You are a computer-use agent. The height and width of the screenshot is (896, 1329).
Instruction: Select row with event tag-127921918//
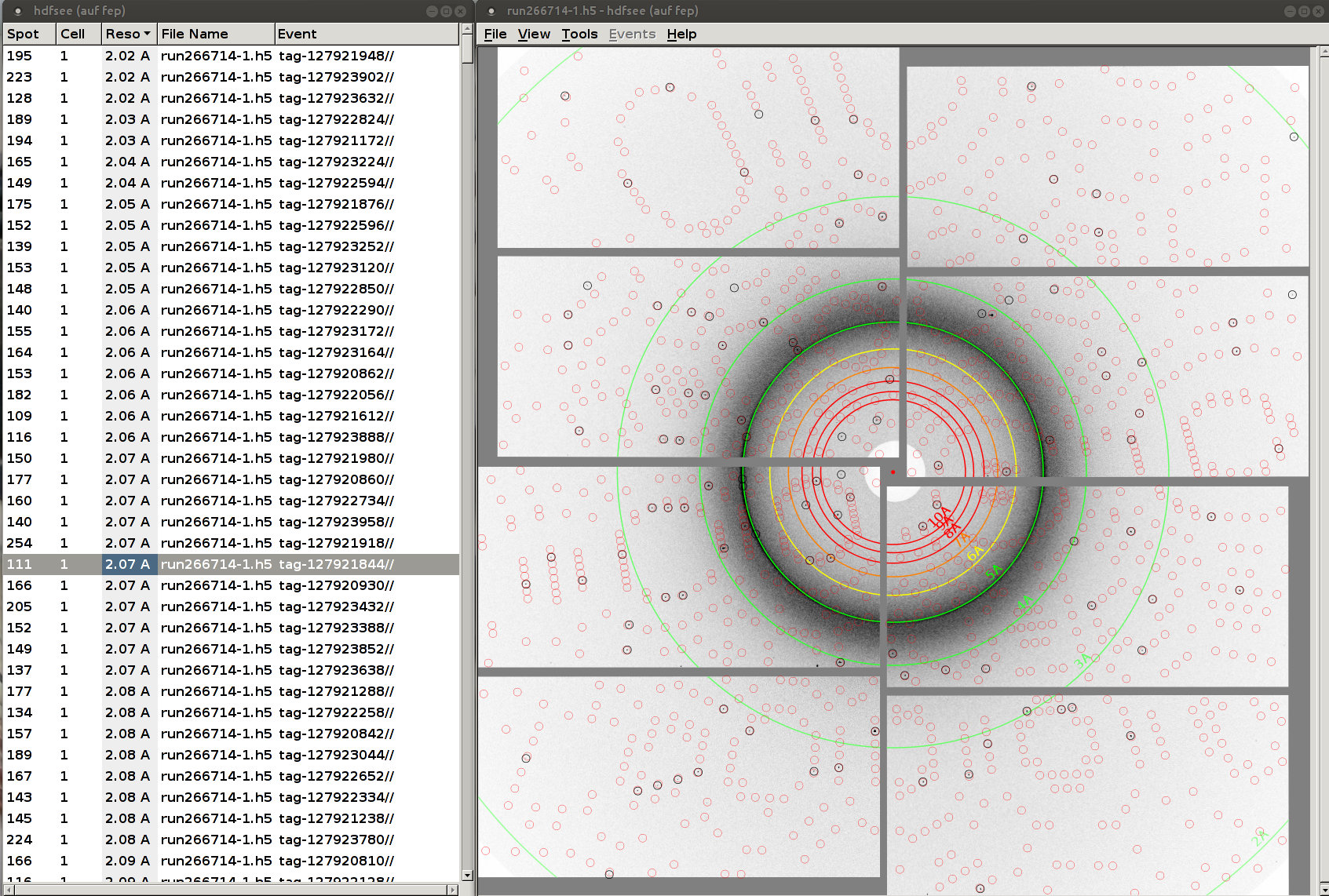pyautogui.click(x=232, y=543)
